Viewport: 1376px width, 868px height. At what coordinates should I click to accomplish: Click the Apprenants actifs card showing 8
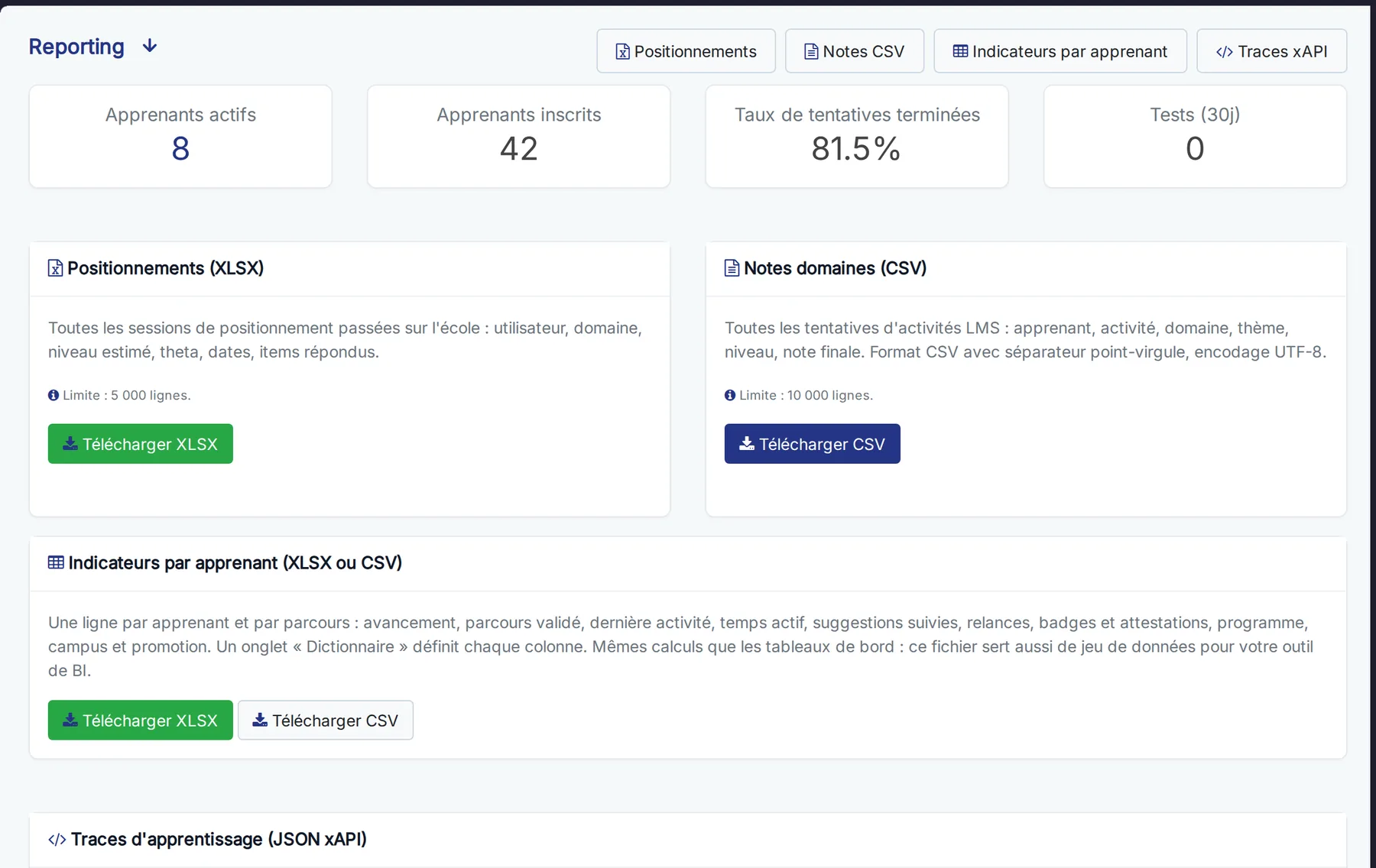pos(180,136)
